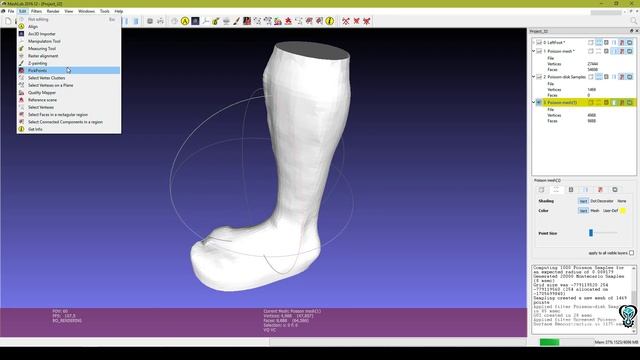Toggle bounding box icon on LeftFoot row
The image size is (640, 360).
pos(591,42)
